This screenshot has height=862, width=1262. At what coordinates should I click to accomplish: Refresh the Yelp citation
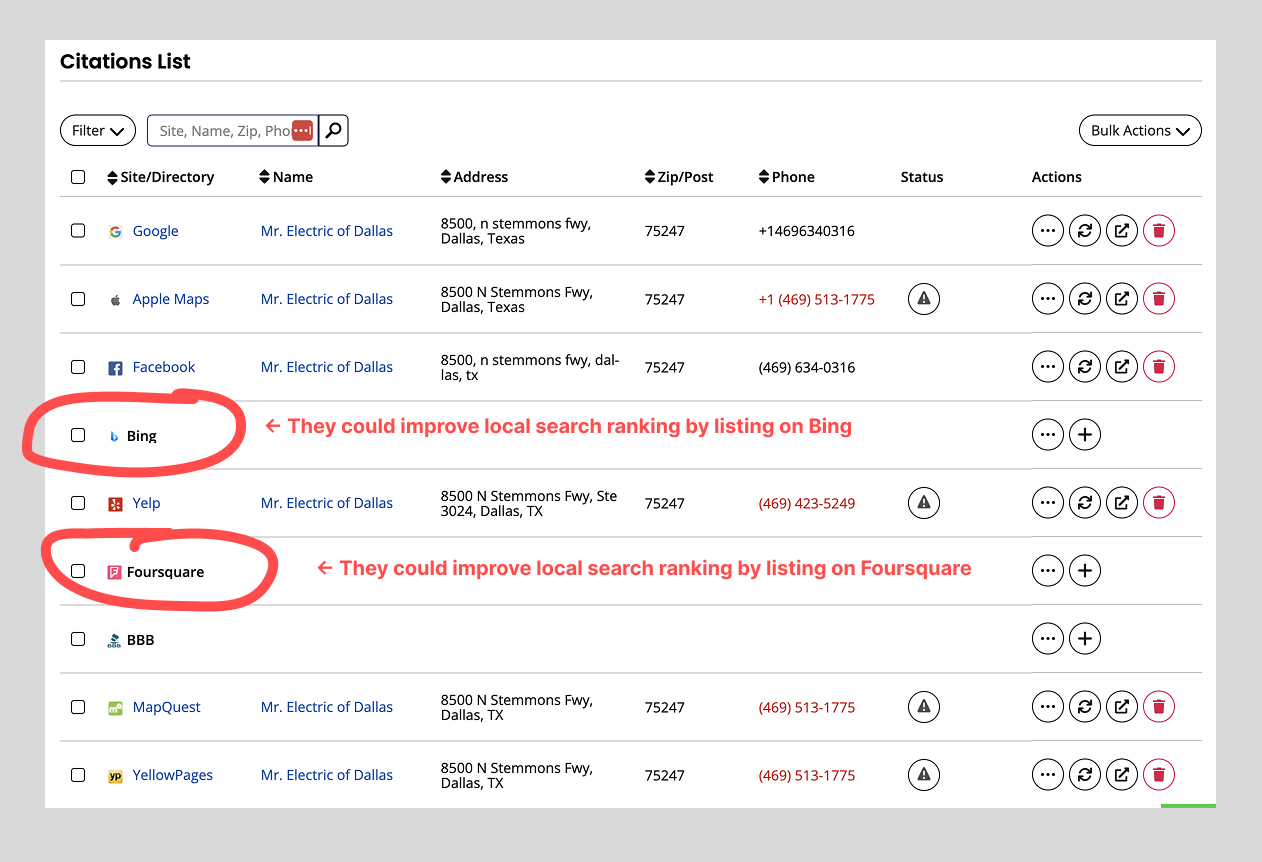(x=1085, y=503)
